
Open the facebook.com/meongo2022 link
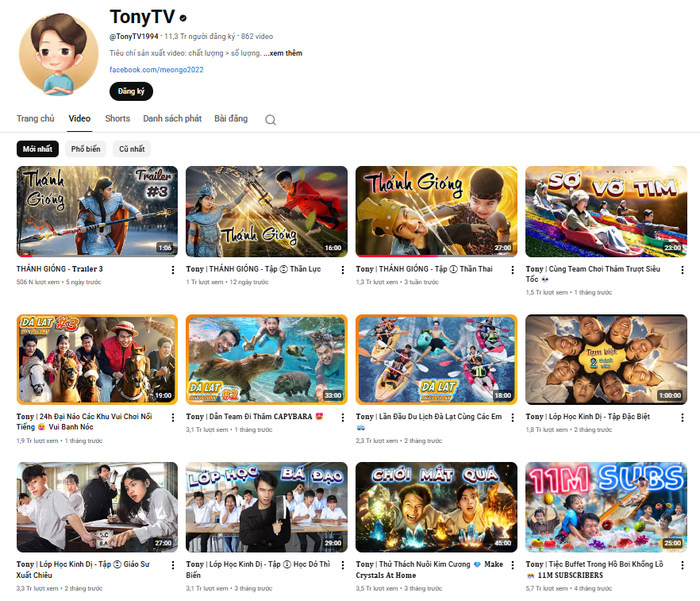pyautogui.click(x=156, y=70)
